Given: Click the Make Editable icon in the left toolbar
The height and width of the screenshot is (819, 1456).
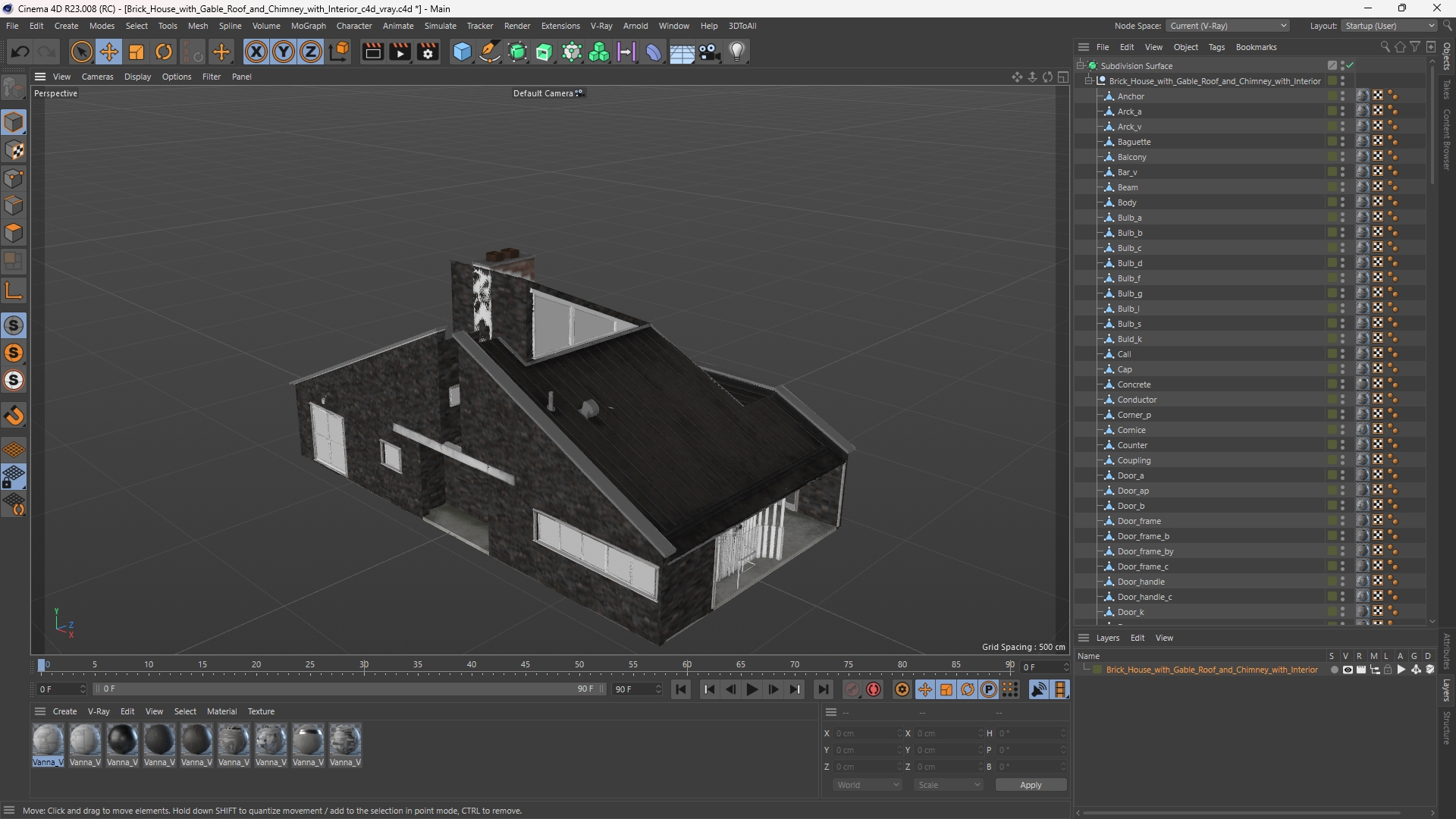Looking at the screenshot, I should (x=14, y=89).
